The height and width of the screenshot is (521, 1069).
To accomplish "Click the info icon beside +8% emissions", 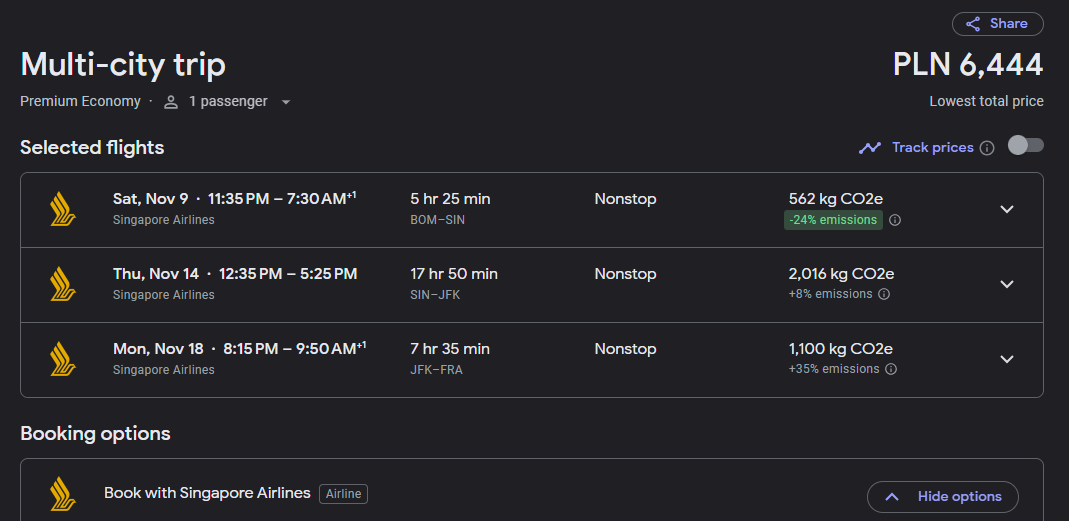I will point(884,295).
